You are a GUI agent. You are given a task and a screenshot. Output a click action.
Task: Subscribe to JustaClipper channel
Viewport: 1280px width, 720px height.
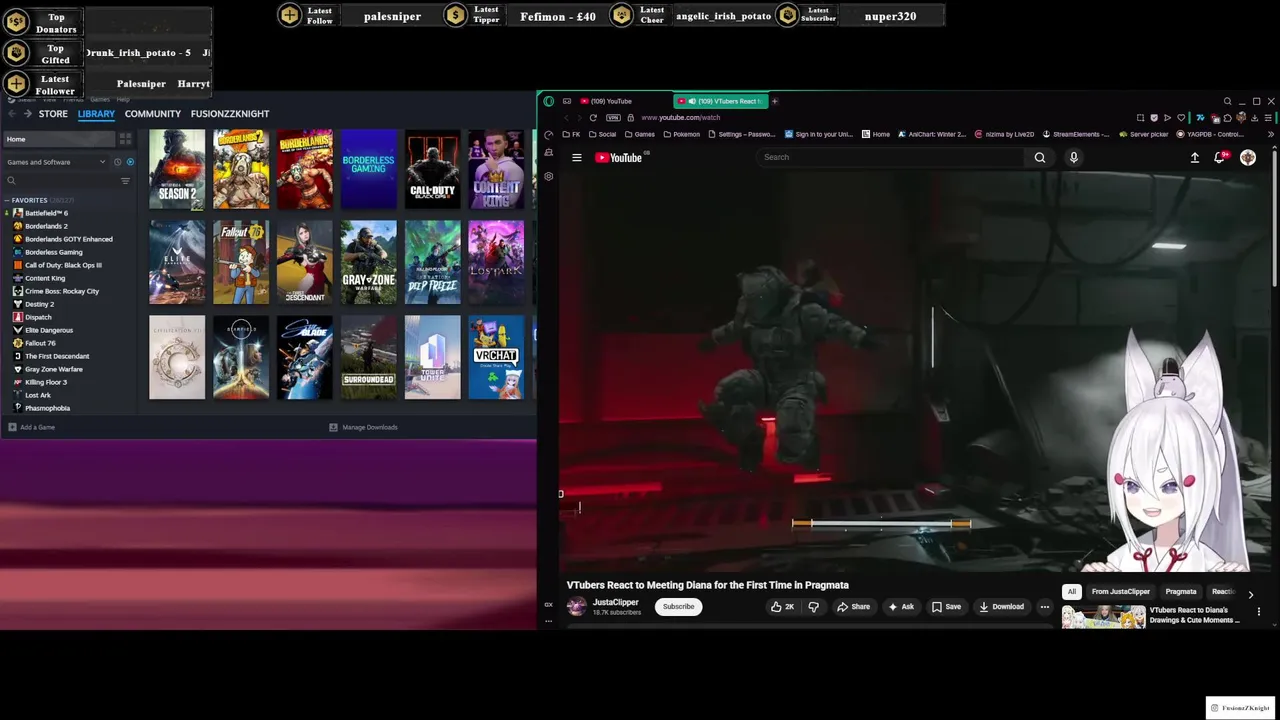(678, 607)
